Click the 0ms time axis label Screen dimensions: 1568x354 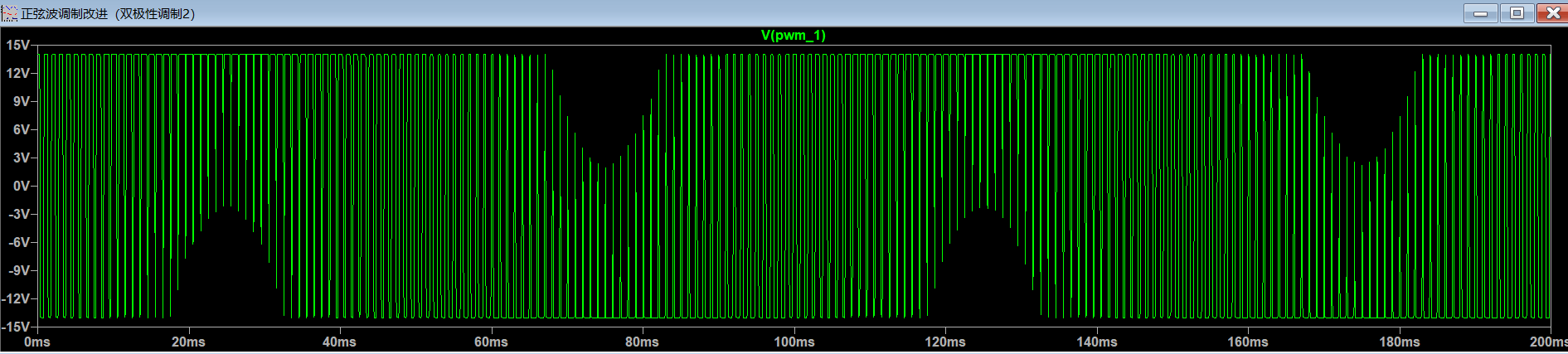37,342
